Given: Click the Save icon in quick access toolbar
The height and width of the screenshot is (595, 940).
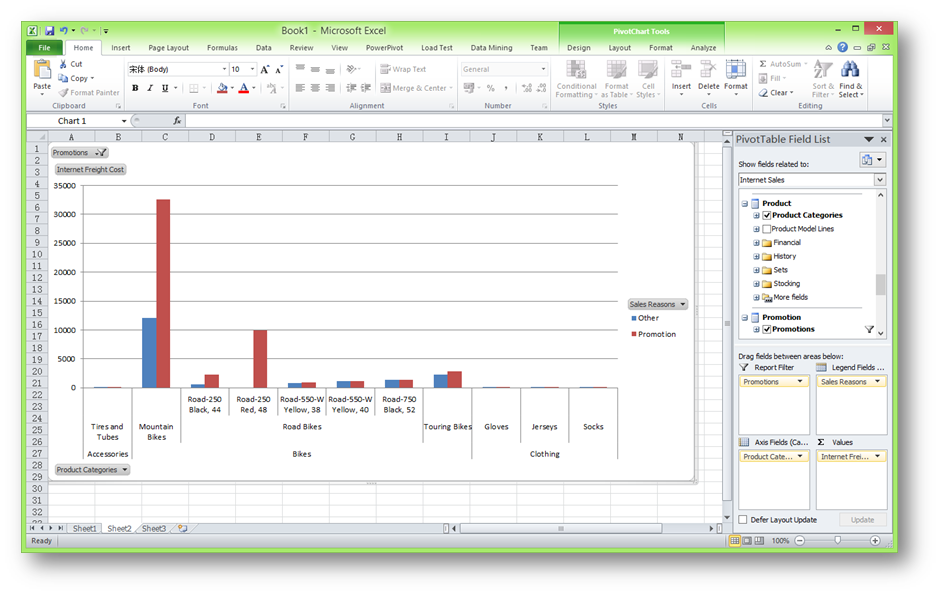Looking at the screenshot, I should point(49,31).
